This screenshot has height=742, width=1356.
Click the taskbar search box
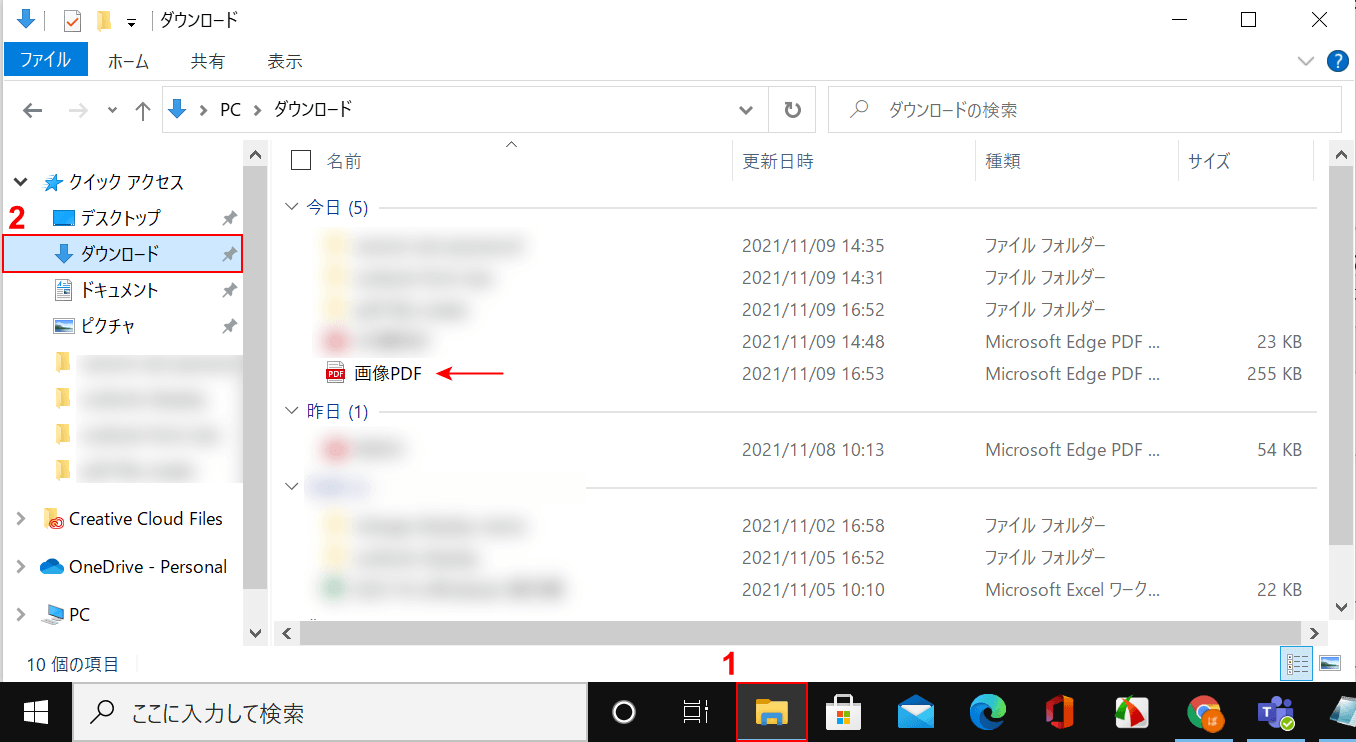[x=329, y=713]
